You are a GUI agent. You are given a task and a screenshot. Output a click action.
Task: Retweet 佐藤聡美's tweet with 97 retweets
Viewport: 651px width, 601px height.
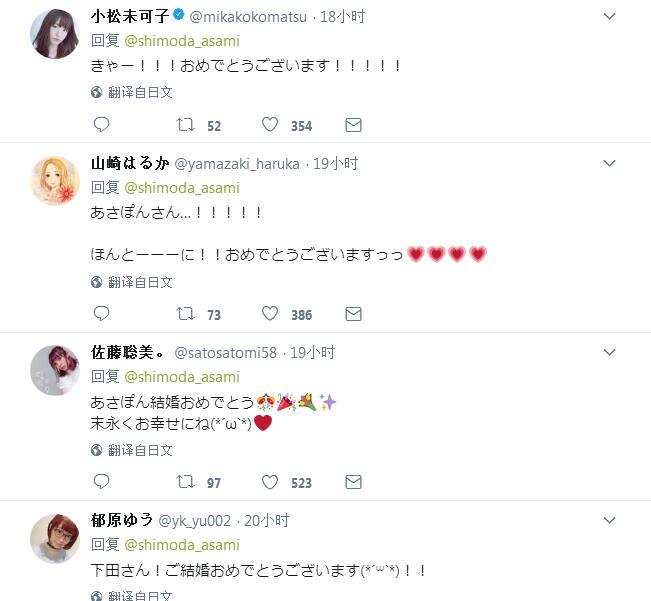tap(185, 481)
